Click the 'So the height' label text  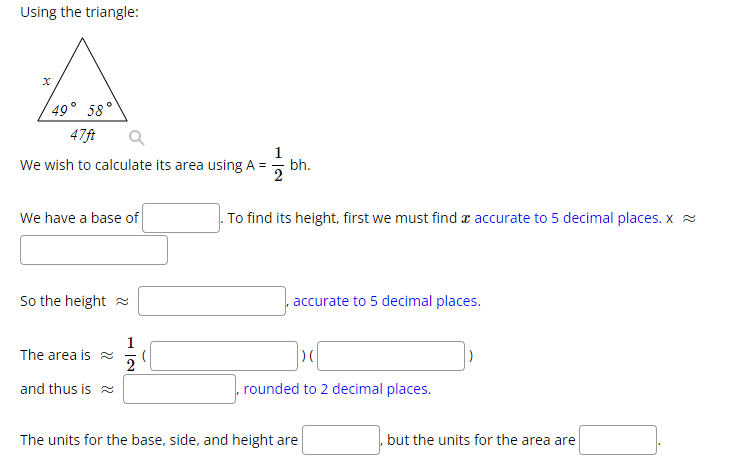pos(63,301)
